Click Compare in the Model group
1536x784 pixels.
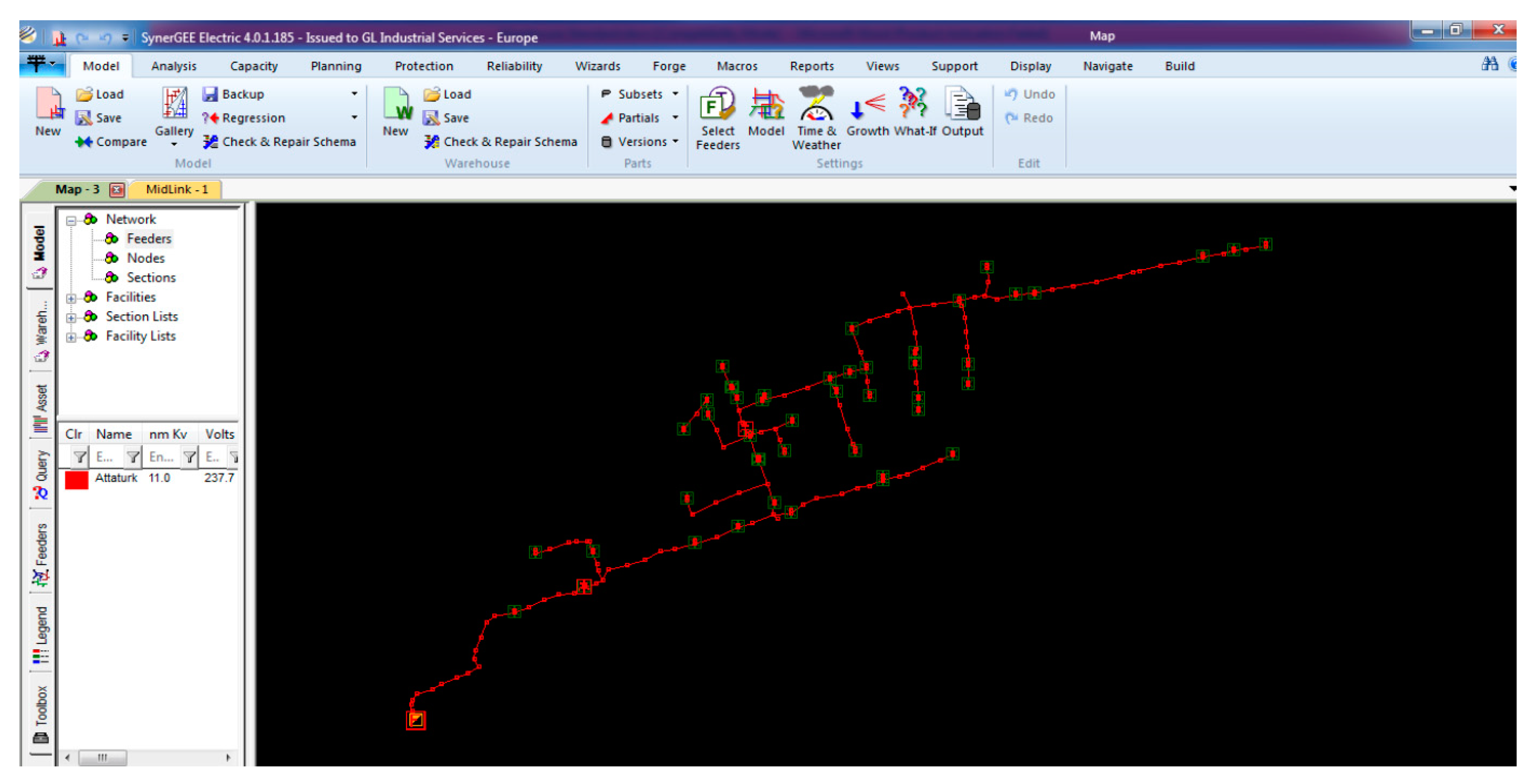(x=111, y=142)
